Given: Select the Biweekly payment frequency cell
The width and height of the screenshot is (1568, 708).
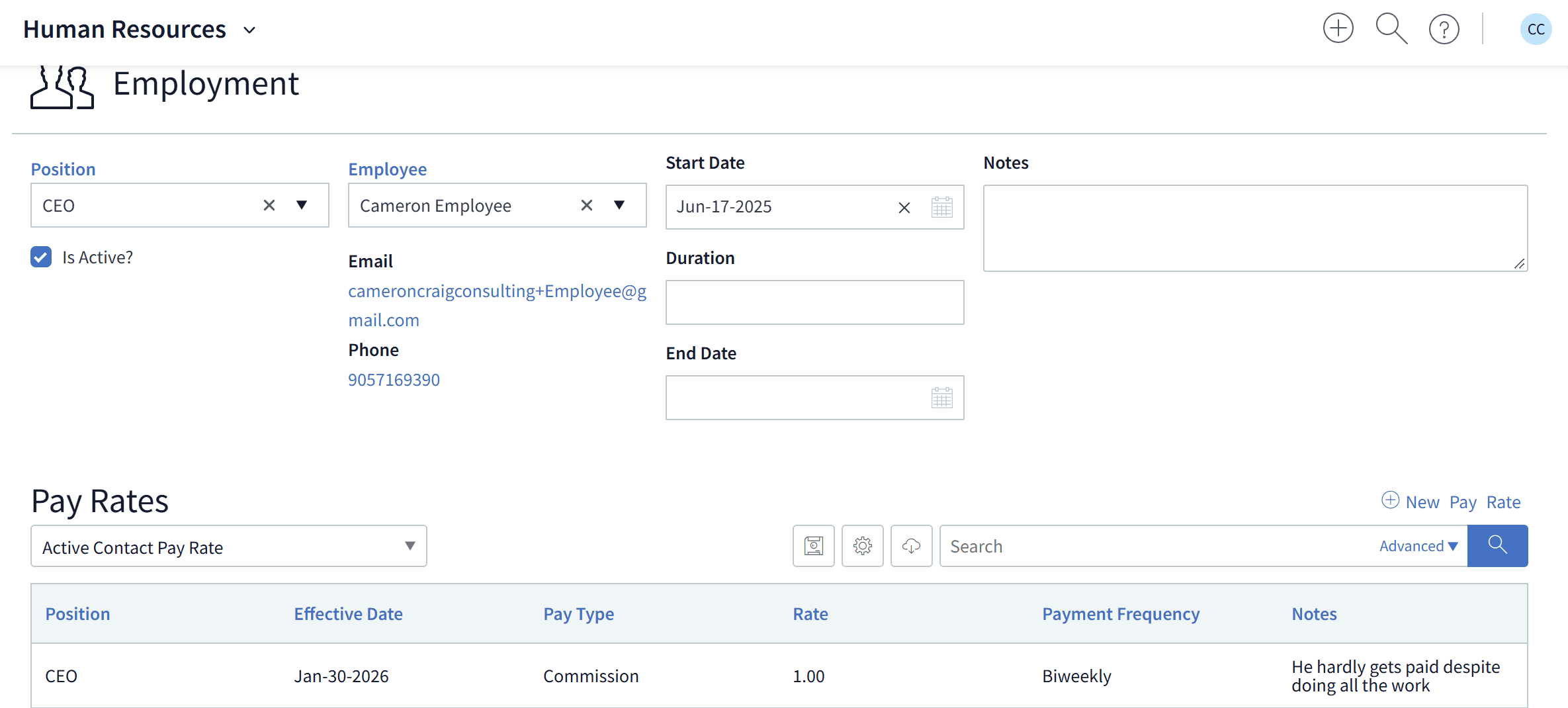Looking at the screenshot, I should (x=1076, y=676).
